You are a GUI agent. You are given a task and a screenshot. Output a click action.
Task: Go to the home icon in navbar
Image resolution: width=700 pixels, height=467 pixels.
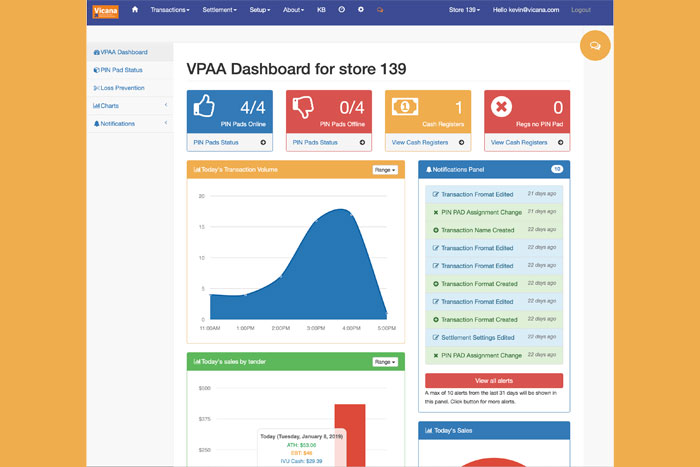pos(135,9)
